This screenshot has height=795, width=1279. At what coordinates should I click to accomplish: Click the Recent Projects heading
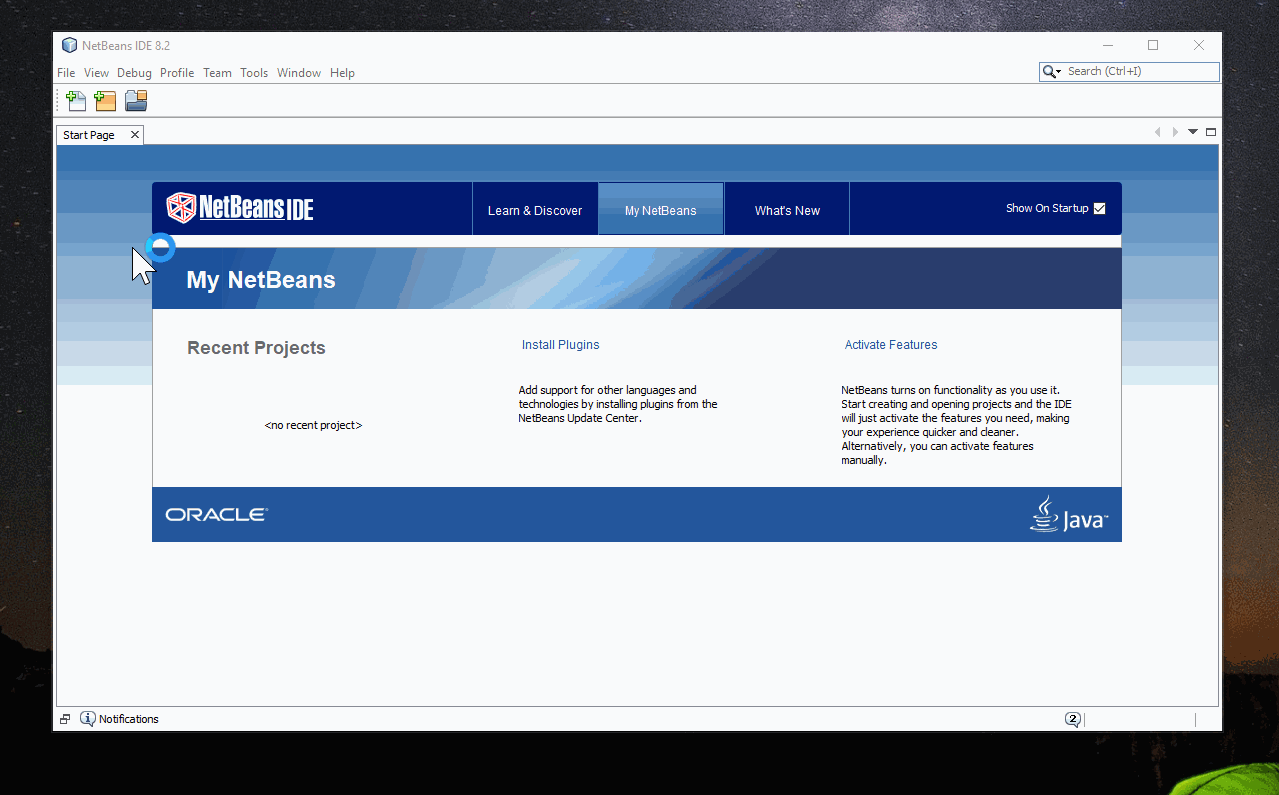click(x=256, y=348)
